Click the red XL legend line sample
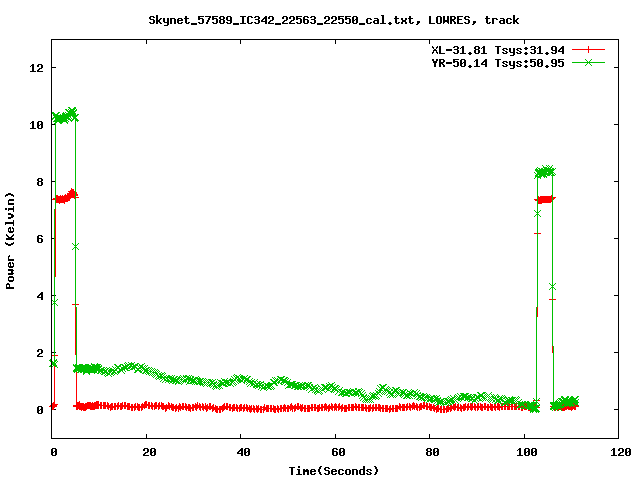Viewport: 640px width, 480px height. pos(588,50)
